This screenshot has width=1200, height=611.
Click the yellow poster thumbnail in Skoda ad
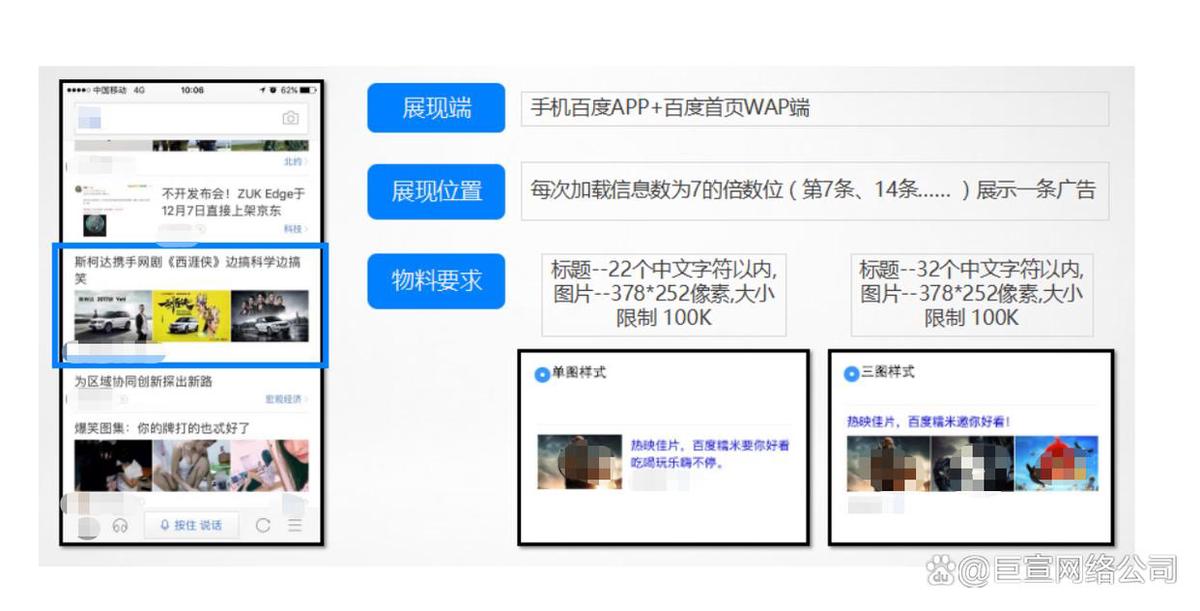(x=191, y=316)
